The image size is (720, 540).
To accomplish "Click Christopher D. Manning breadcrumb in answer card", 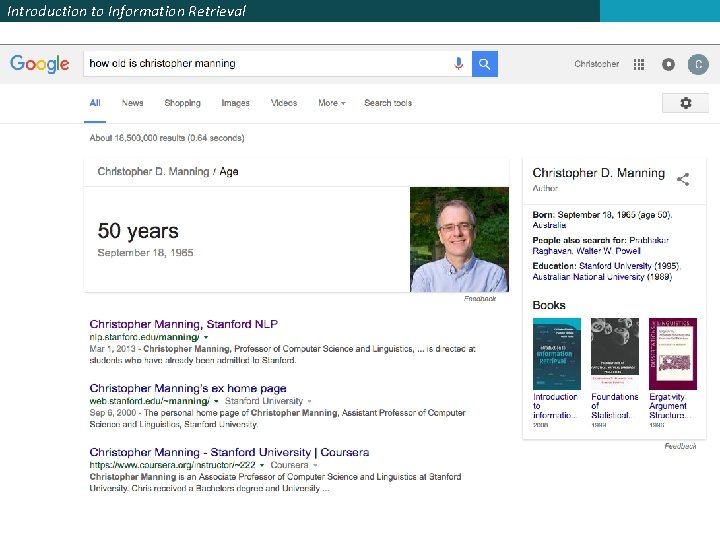I will click(x=153, y=171).
